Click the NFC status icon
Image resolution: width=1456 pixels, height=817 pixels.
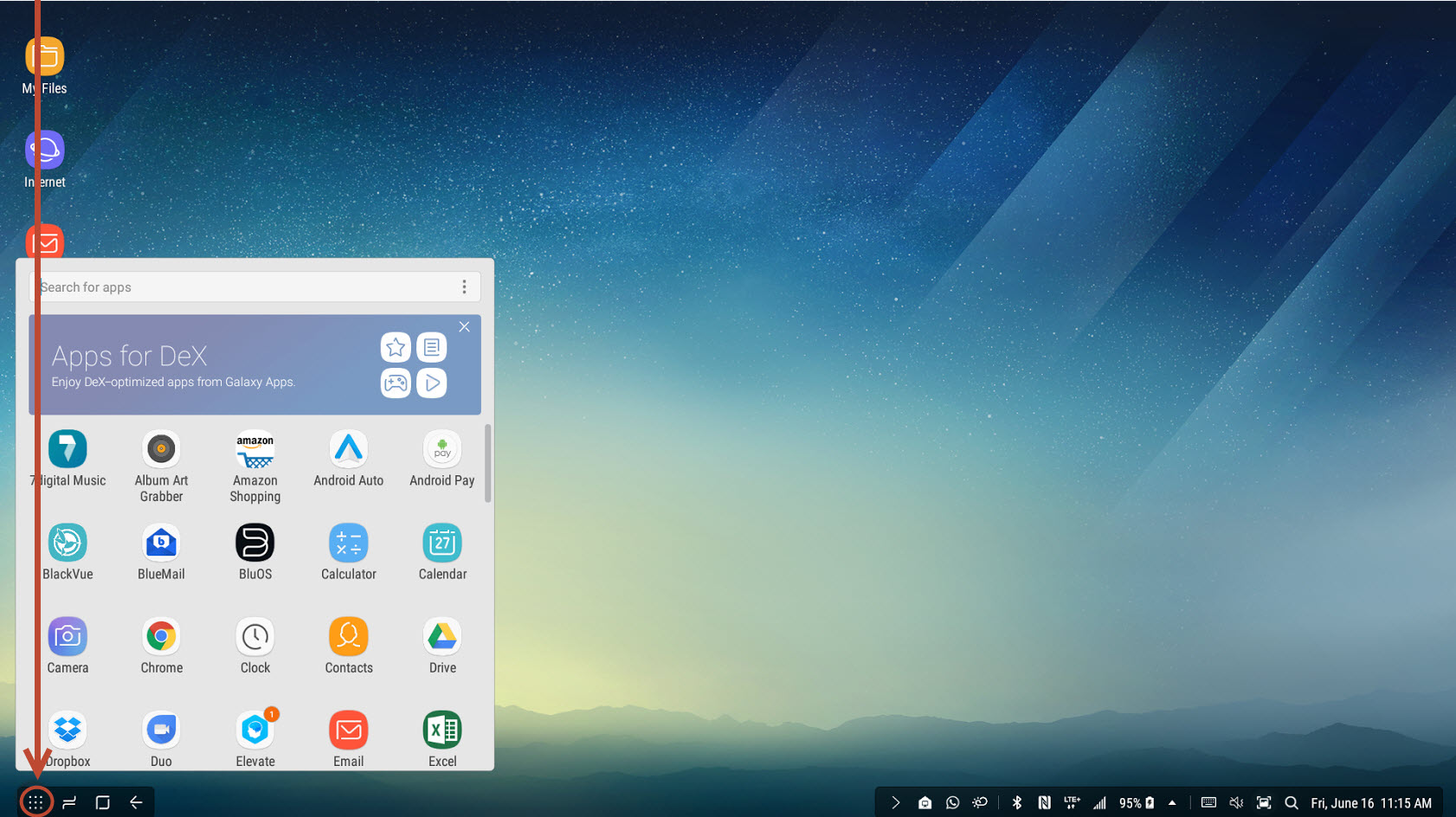coord(1044,803)
